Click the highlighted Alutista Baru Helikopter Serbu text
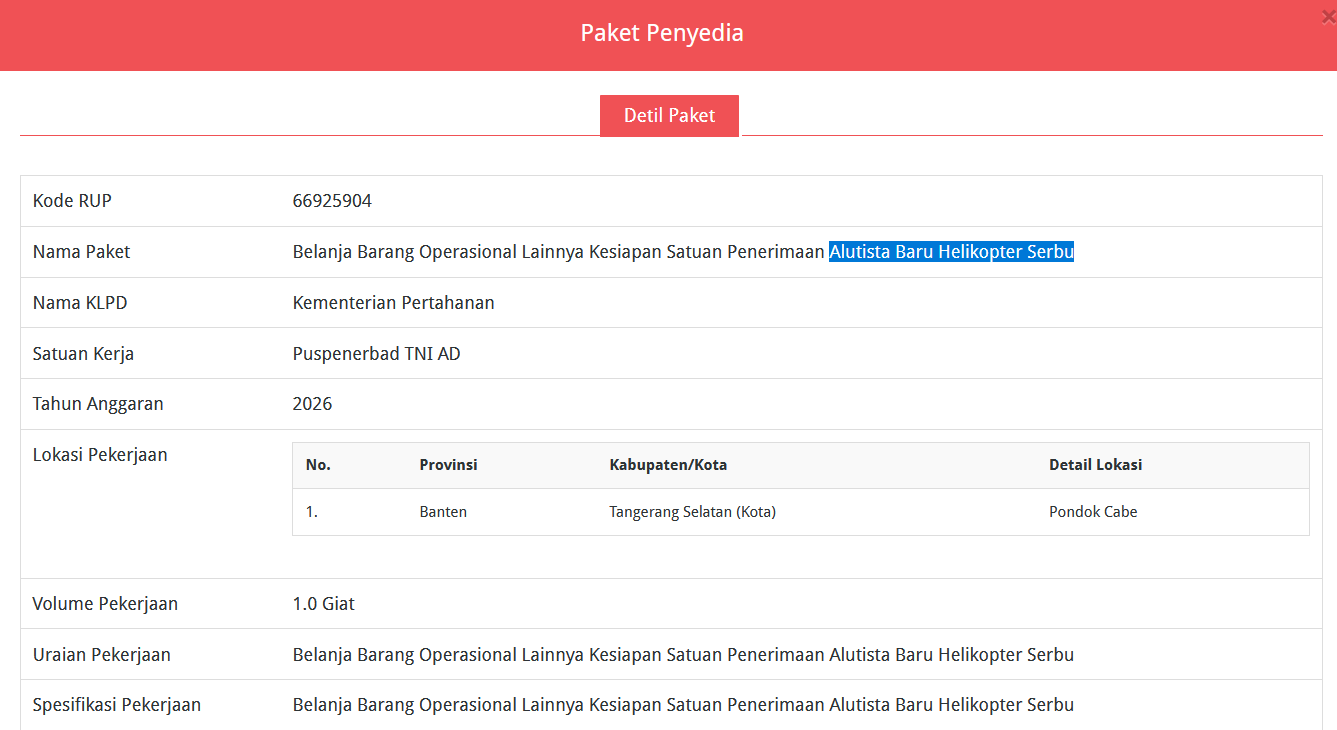1337x730 pixels. [951, 252]
